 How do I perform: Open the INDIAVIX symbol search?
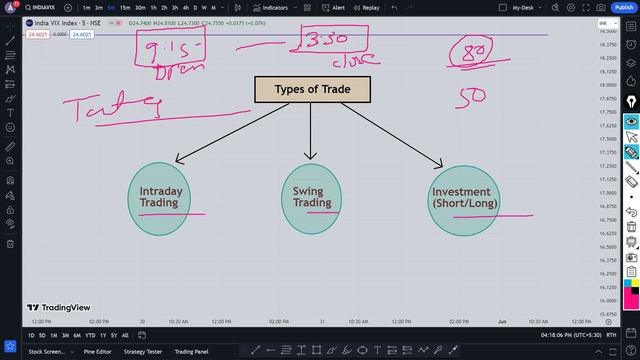pos(40,8)
